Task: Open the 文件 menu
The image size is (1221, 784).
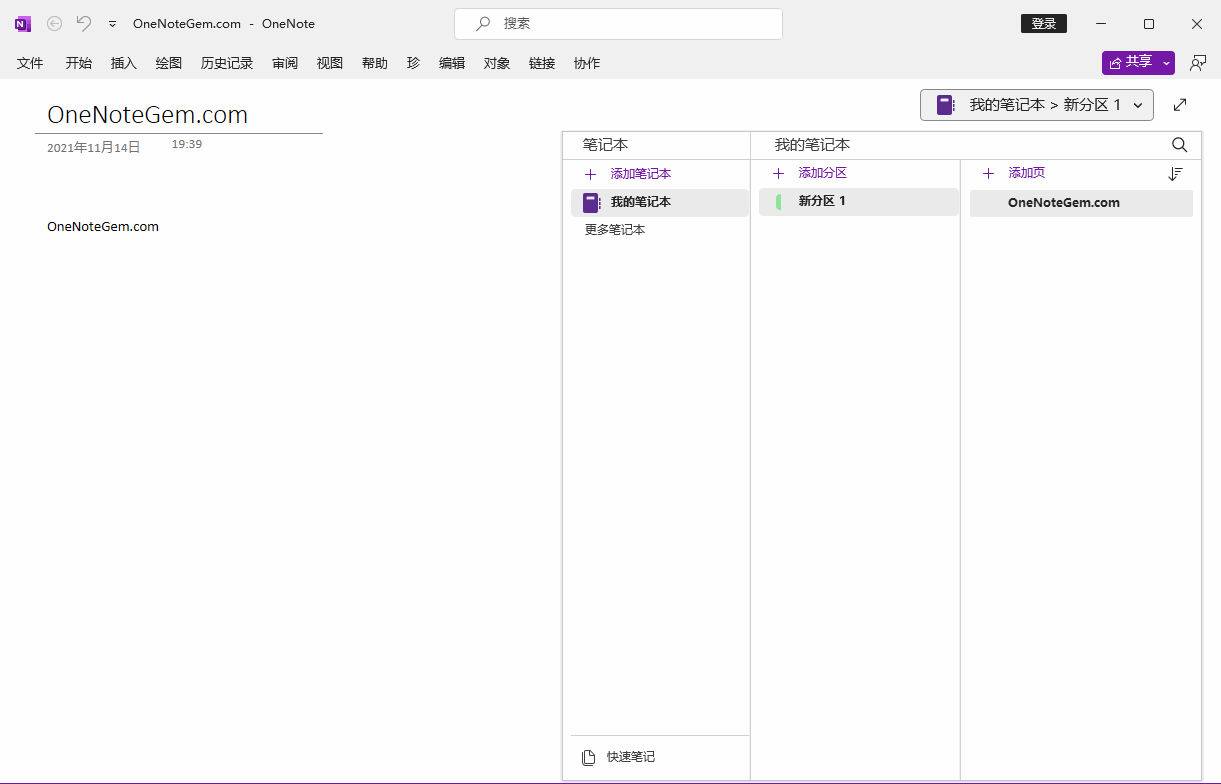Action: 30,63
